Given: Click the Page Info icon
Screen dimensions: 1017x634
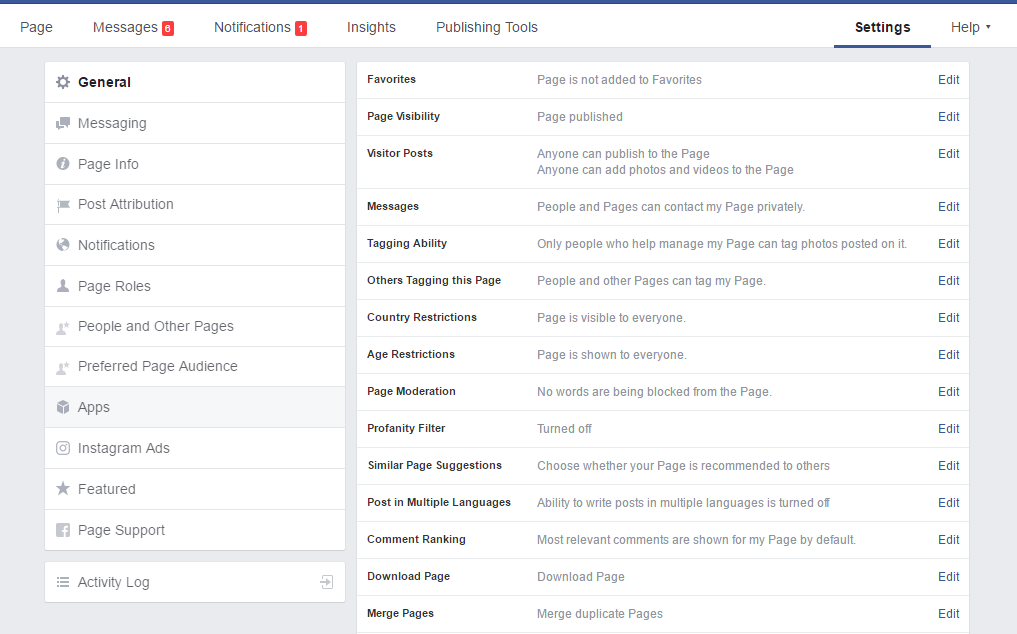Looking at the screenshot, I should click(x=62, y=164).
